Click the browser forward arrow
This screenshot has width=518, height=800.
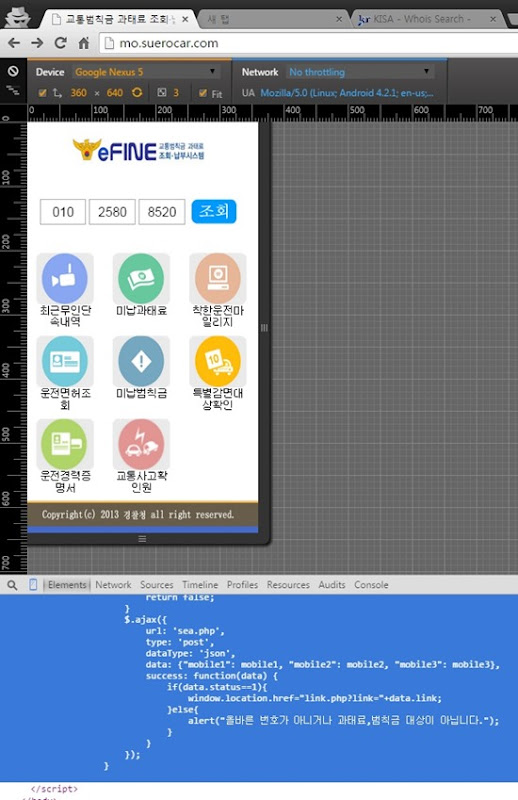pos(37,43)
